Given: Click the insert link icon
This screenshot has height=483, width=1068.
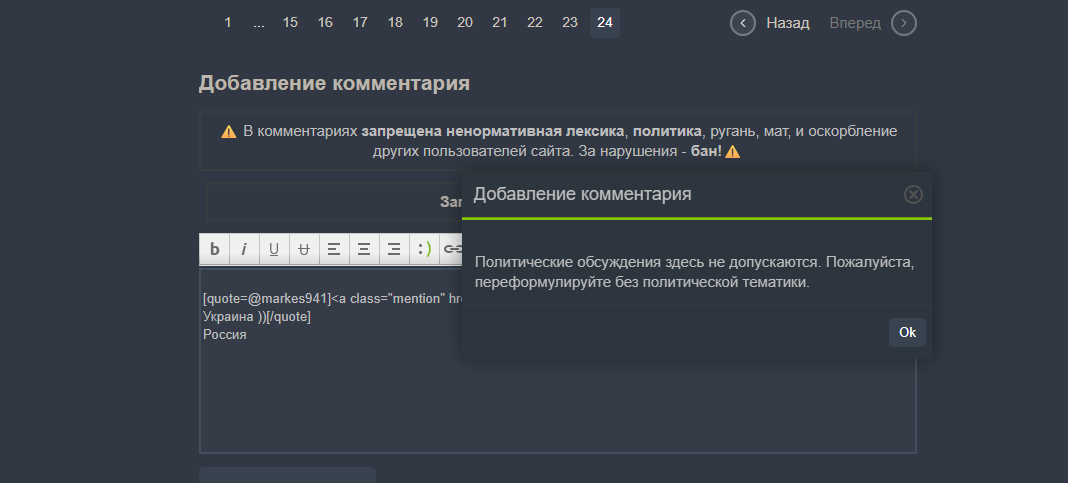Looking at the screenshot, I should click(451, 249).
